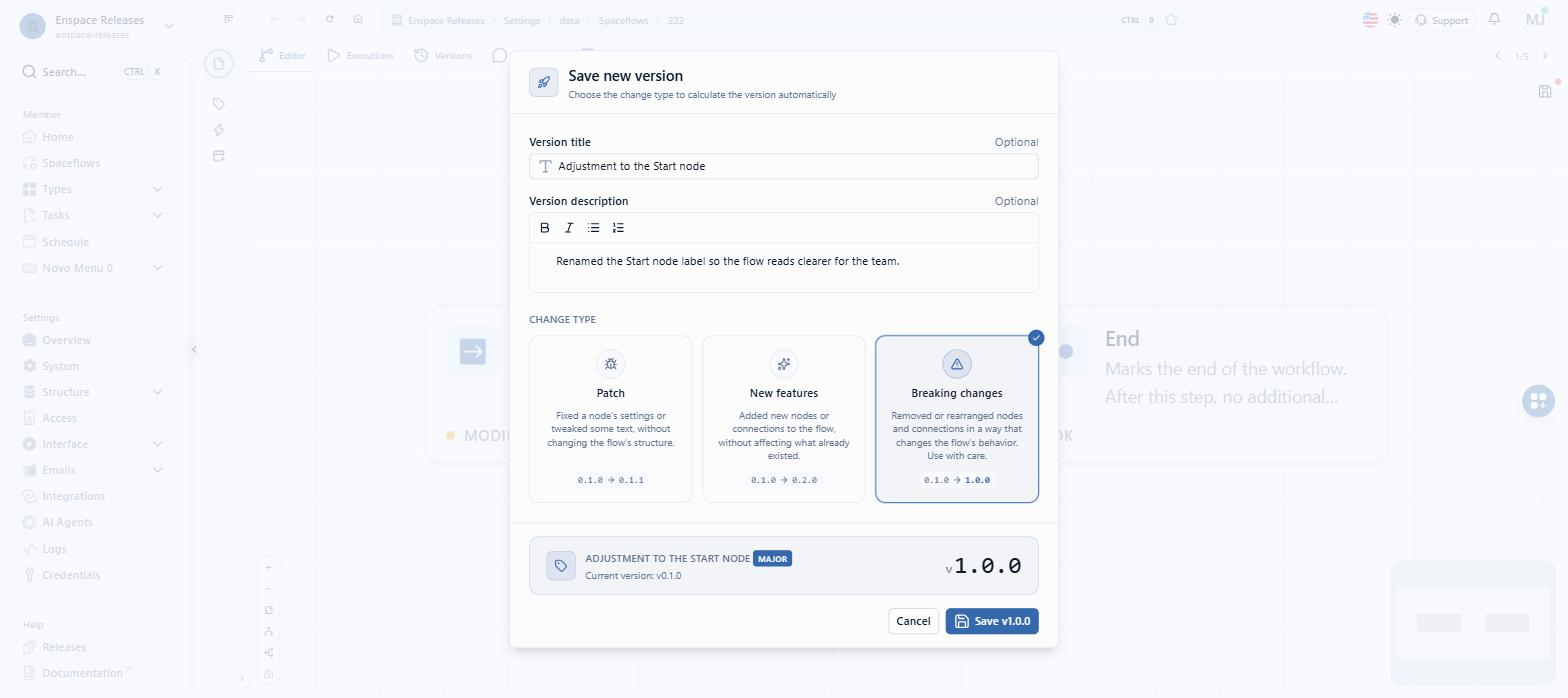Image resolution: width=1568 pixels, height=698 pixels.
Task: Star this page as favorite
Action: [x=1171, y=20]
